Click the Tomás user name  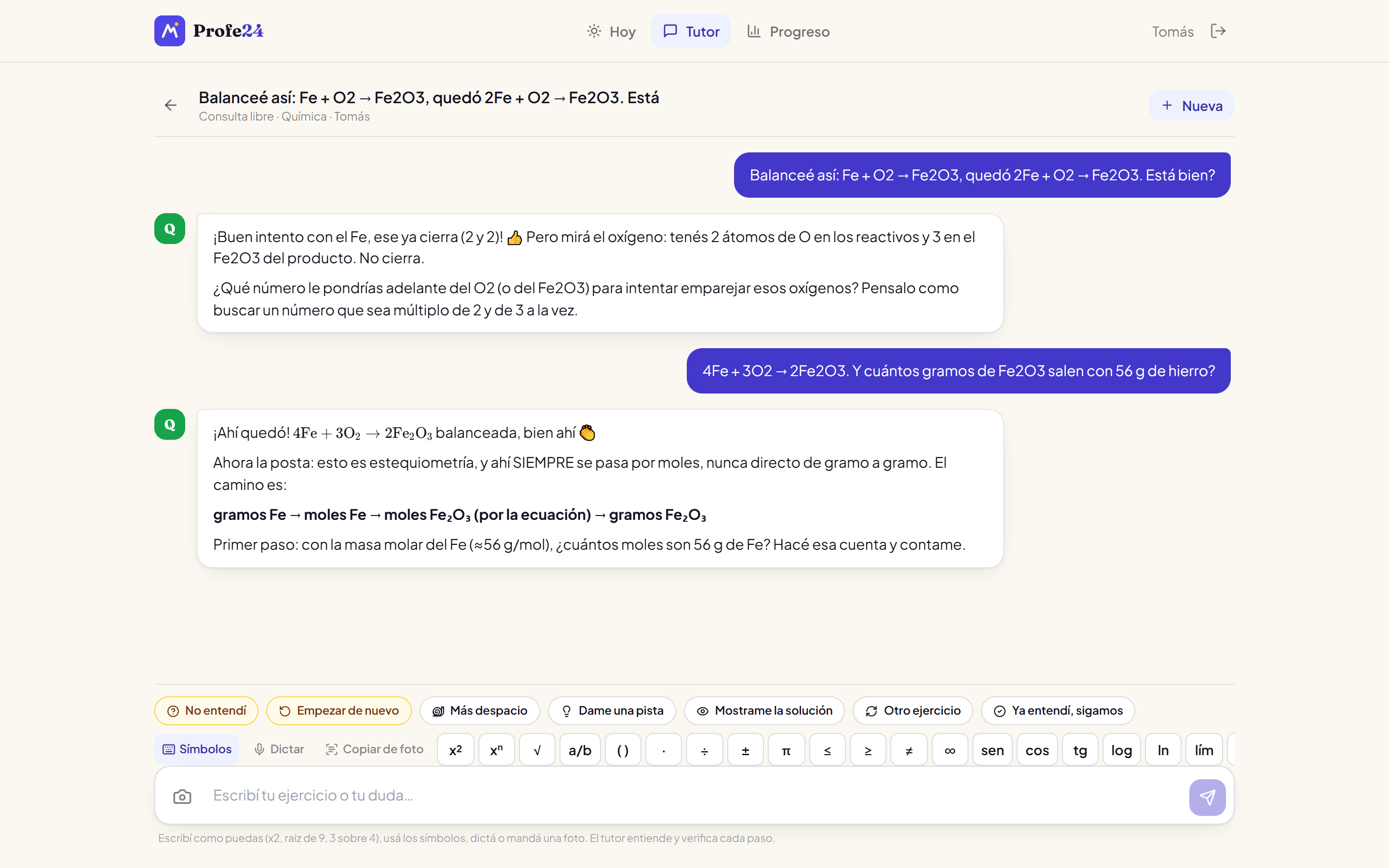point(1172,31)
